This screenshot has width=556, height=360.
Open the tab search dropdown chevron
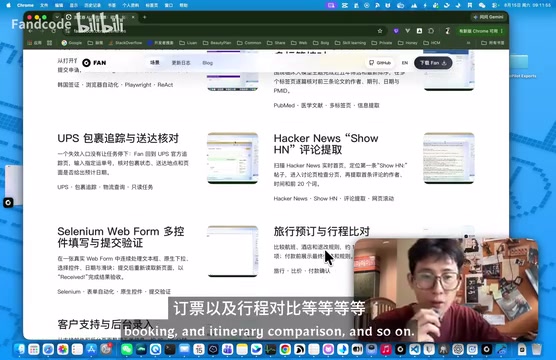(x=57, y=17)
